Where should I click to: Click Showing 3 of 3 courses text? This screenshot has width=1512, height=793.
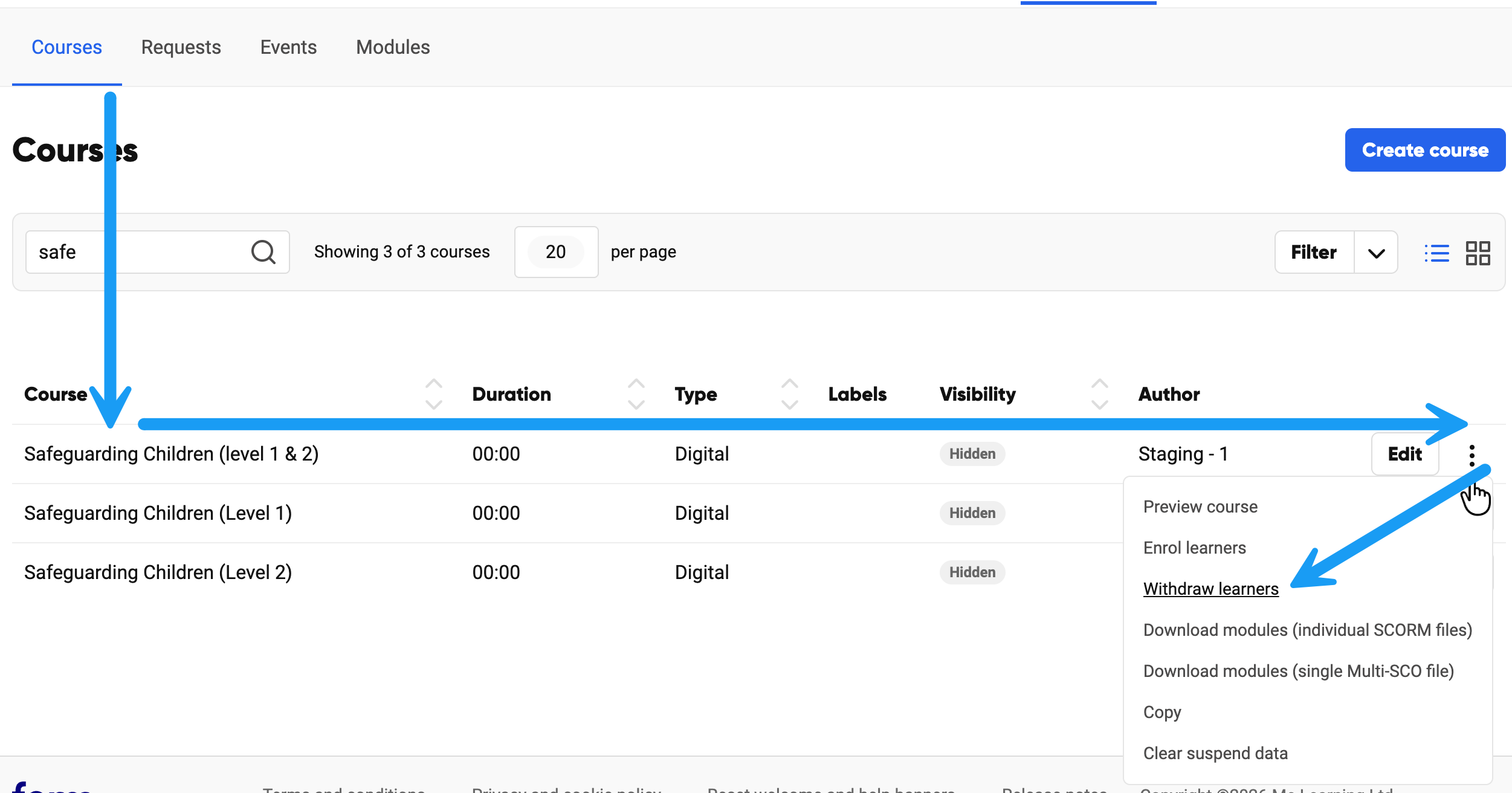[x=402, y=252]
